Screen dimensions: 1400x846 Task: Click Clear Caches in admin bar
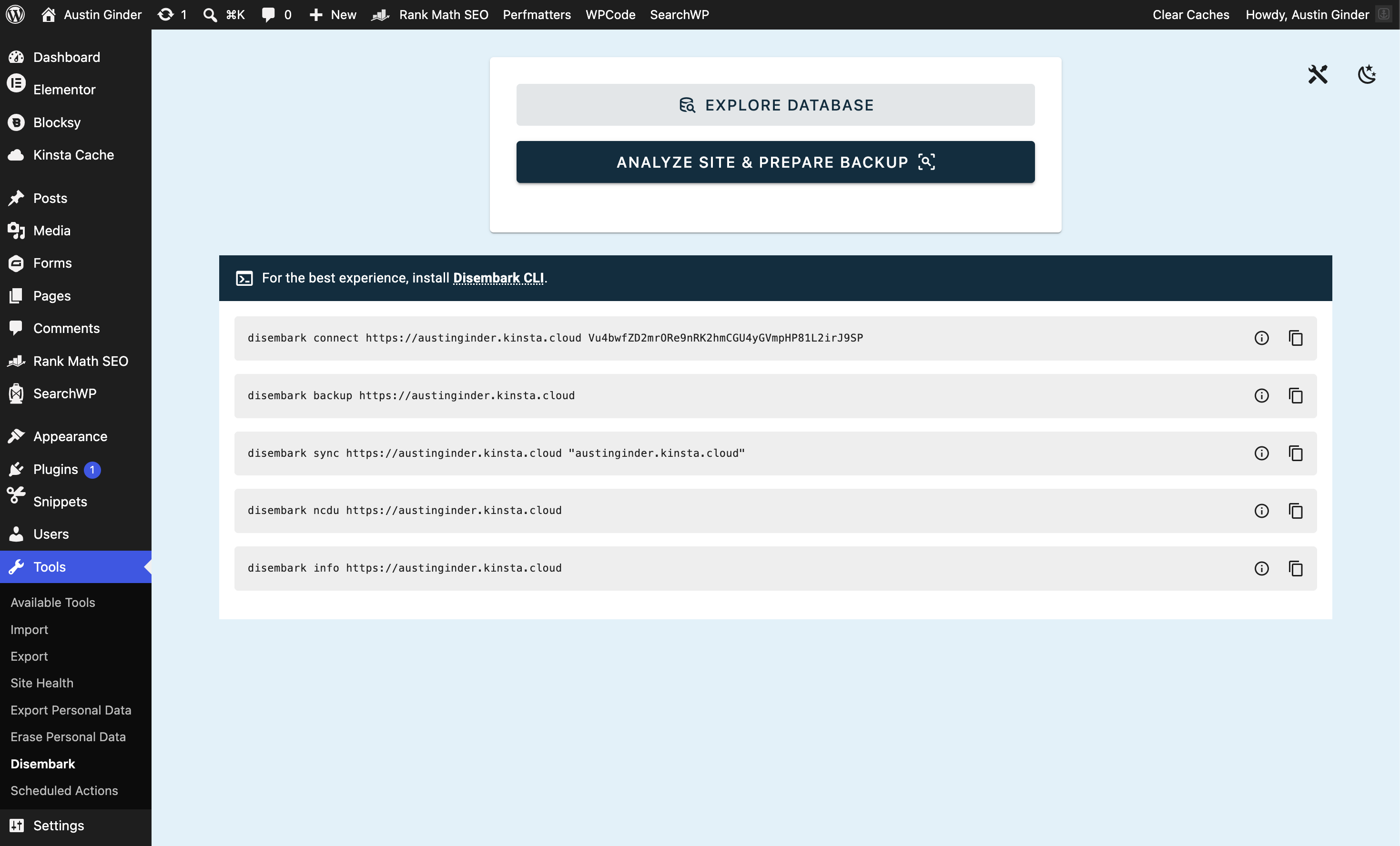click(1191, 14)
